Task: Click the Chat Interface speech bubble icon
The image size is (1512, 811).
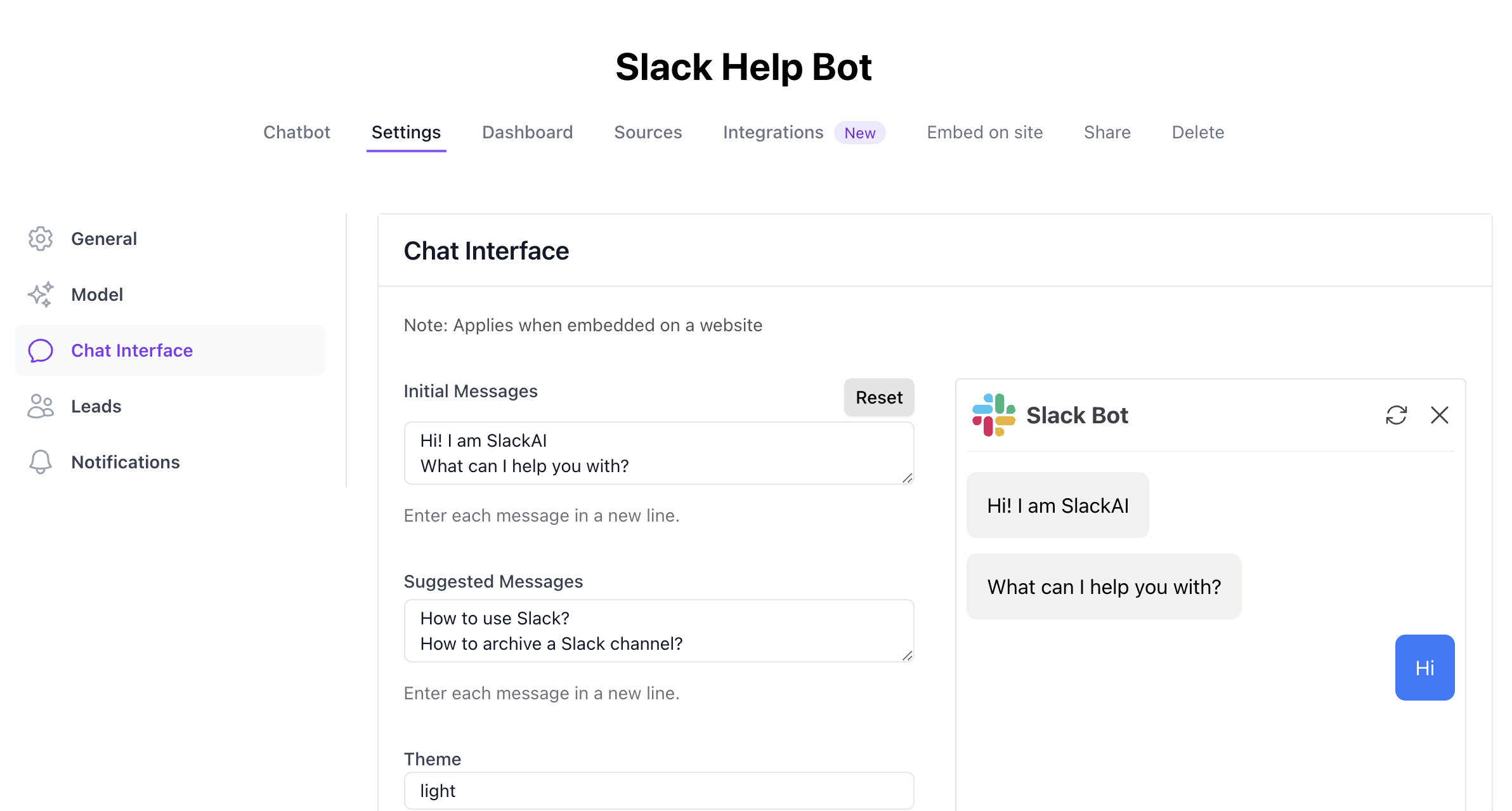Action: [40, 350]
